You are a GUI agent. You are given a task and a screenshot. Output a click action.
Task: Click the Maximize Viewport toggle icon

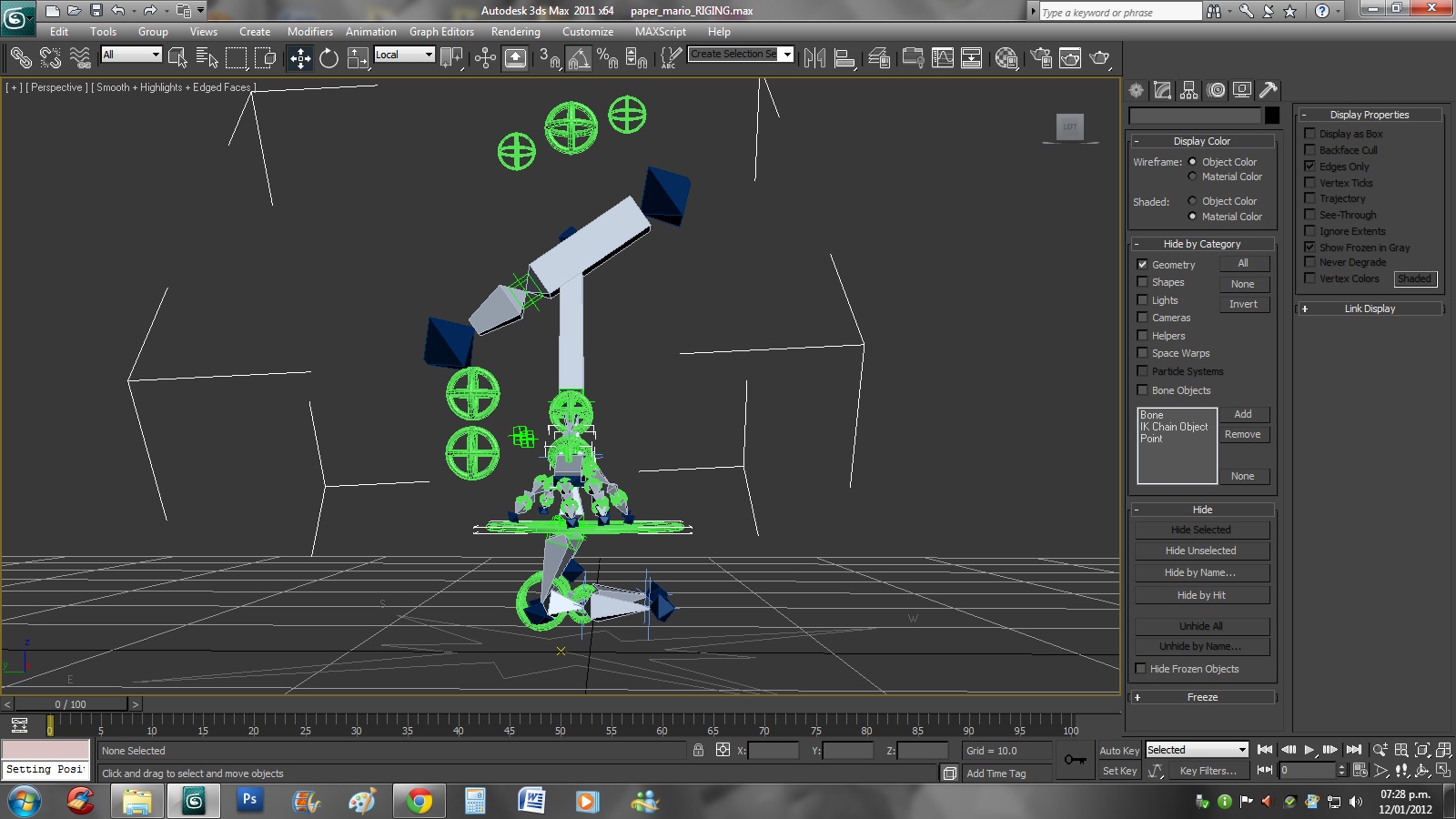pos(1443,770)
